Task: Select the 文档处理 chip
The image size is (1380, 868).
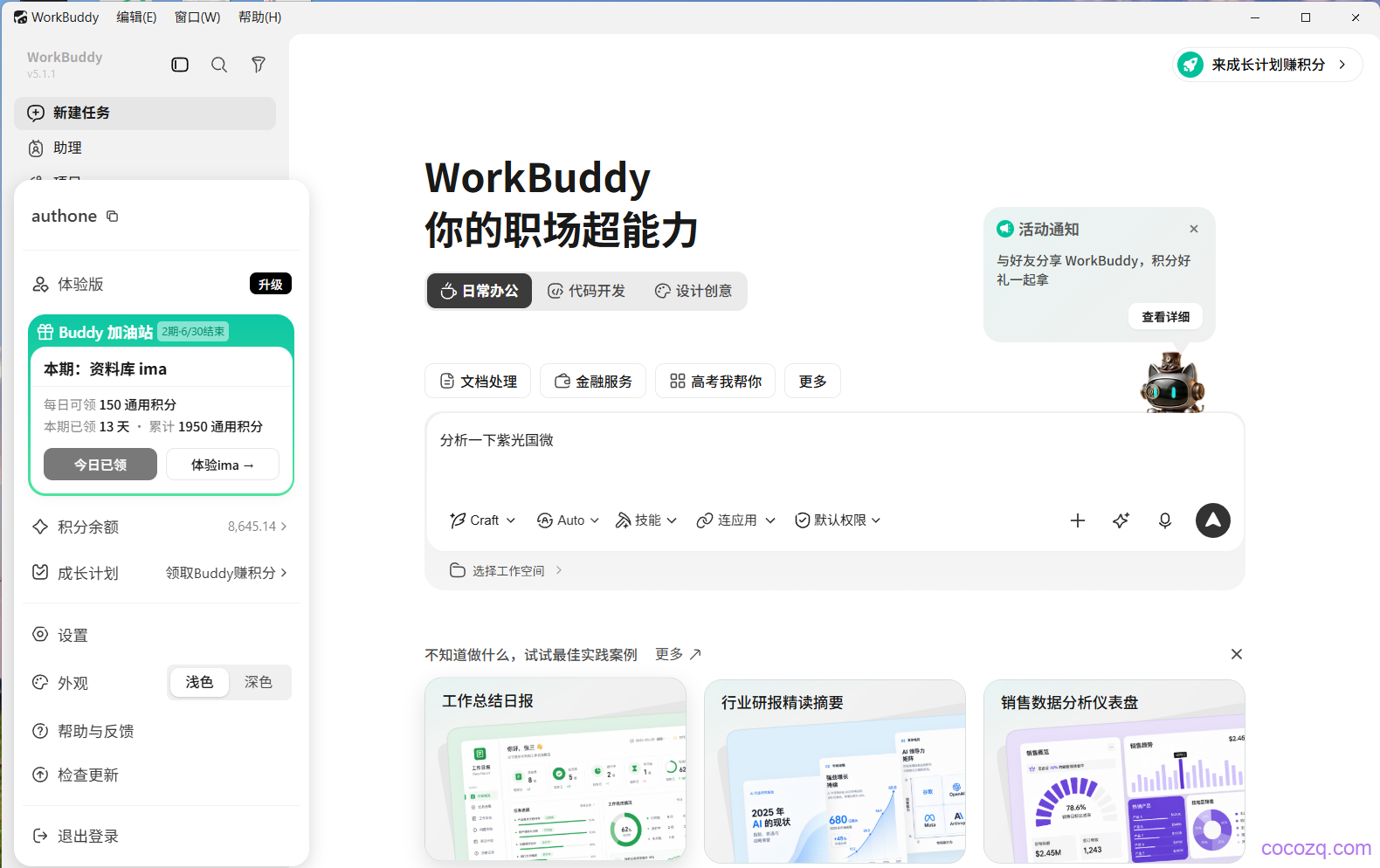Action: pos(478,382)
